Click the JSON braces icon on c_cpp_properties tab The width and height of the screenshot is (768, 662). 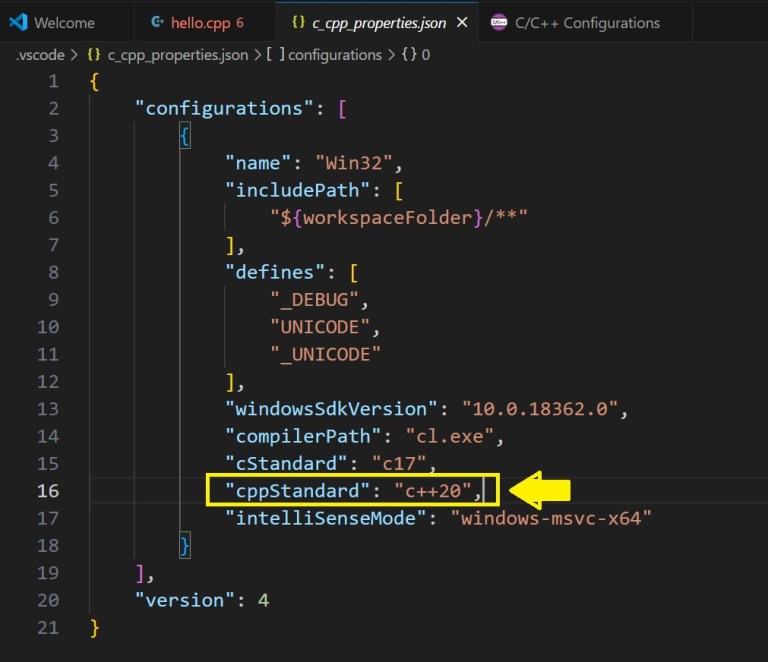point(298,22)
